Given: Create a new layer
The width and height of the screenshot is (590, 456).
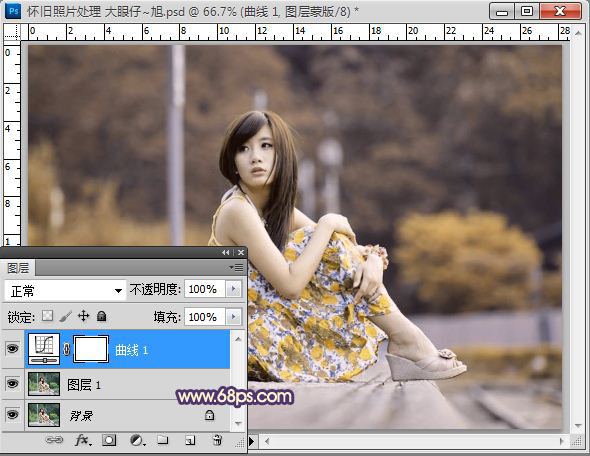Looking at the screenshot, I should [190, 440].
